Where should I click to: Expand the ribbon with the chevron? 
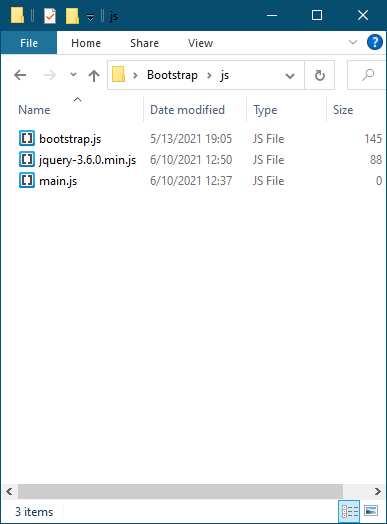[x=353, y=42]
